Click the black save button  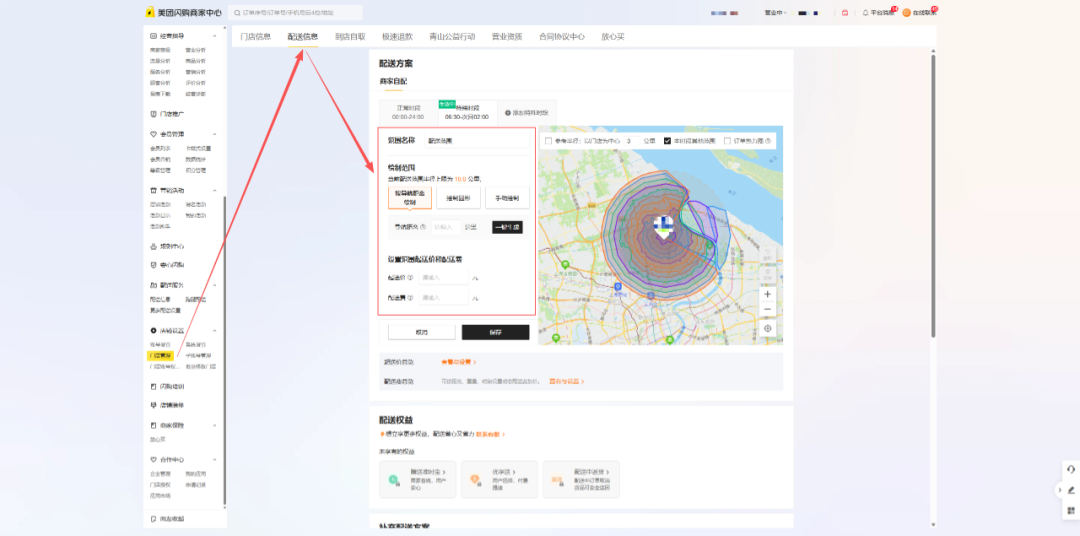pyautogui.click(x=495, y=332)
